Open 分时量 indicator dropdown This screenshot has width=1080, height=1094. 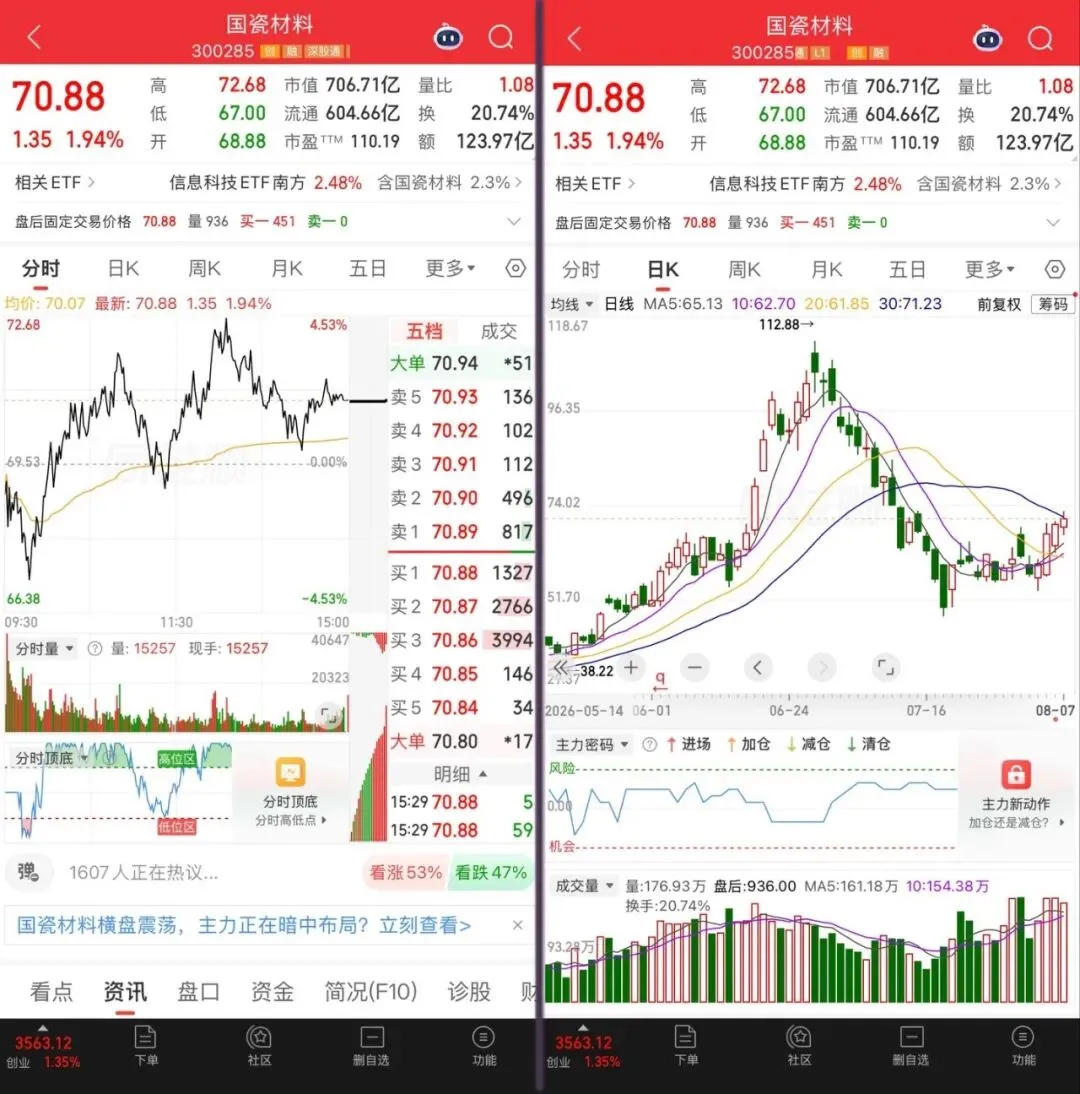tap(45, 649)
